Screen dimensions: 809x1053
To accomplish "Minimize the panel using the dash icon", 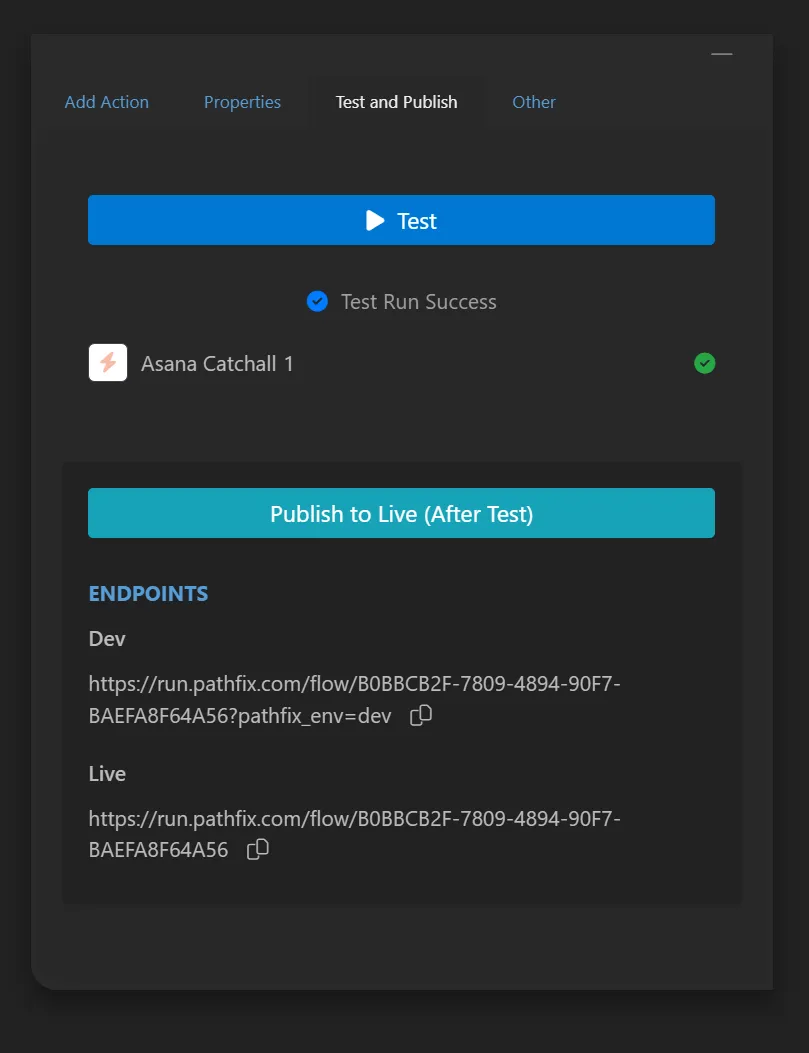I will [x=722, y=54].
